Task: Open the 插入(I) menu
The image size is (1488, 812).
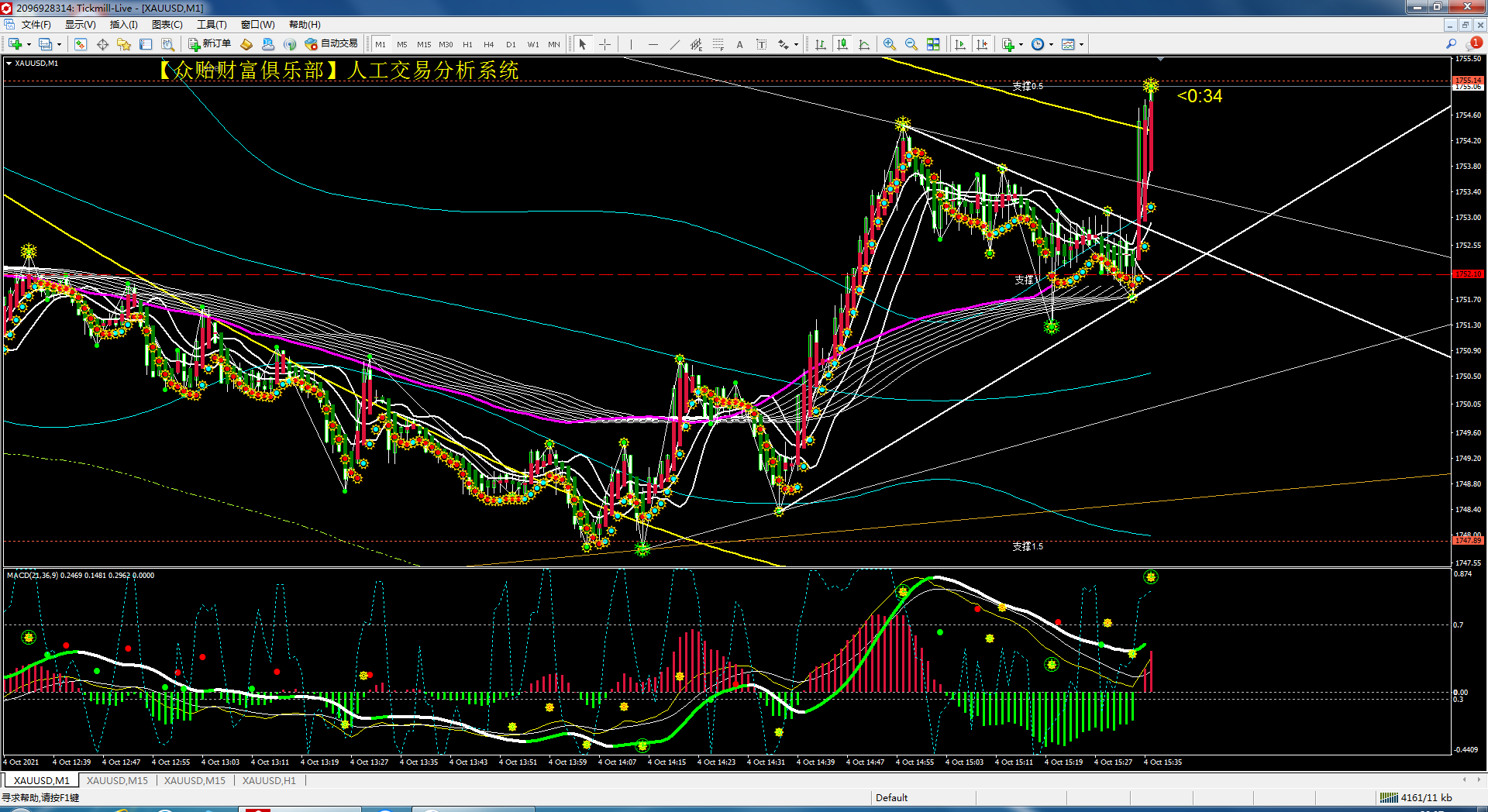Action: tap(124, 25)
